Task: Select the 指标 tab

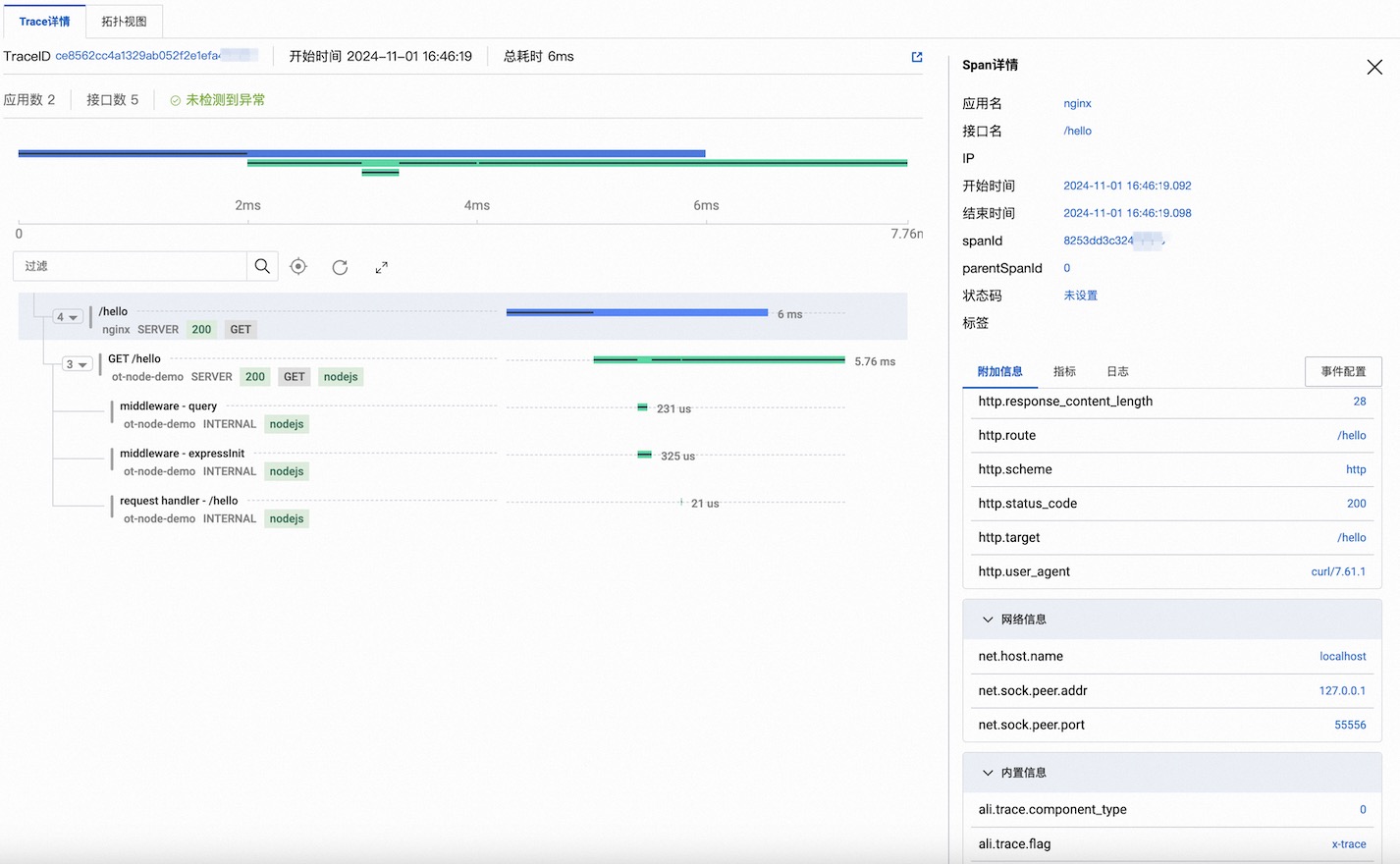Action: (1064, 371)
